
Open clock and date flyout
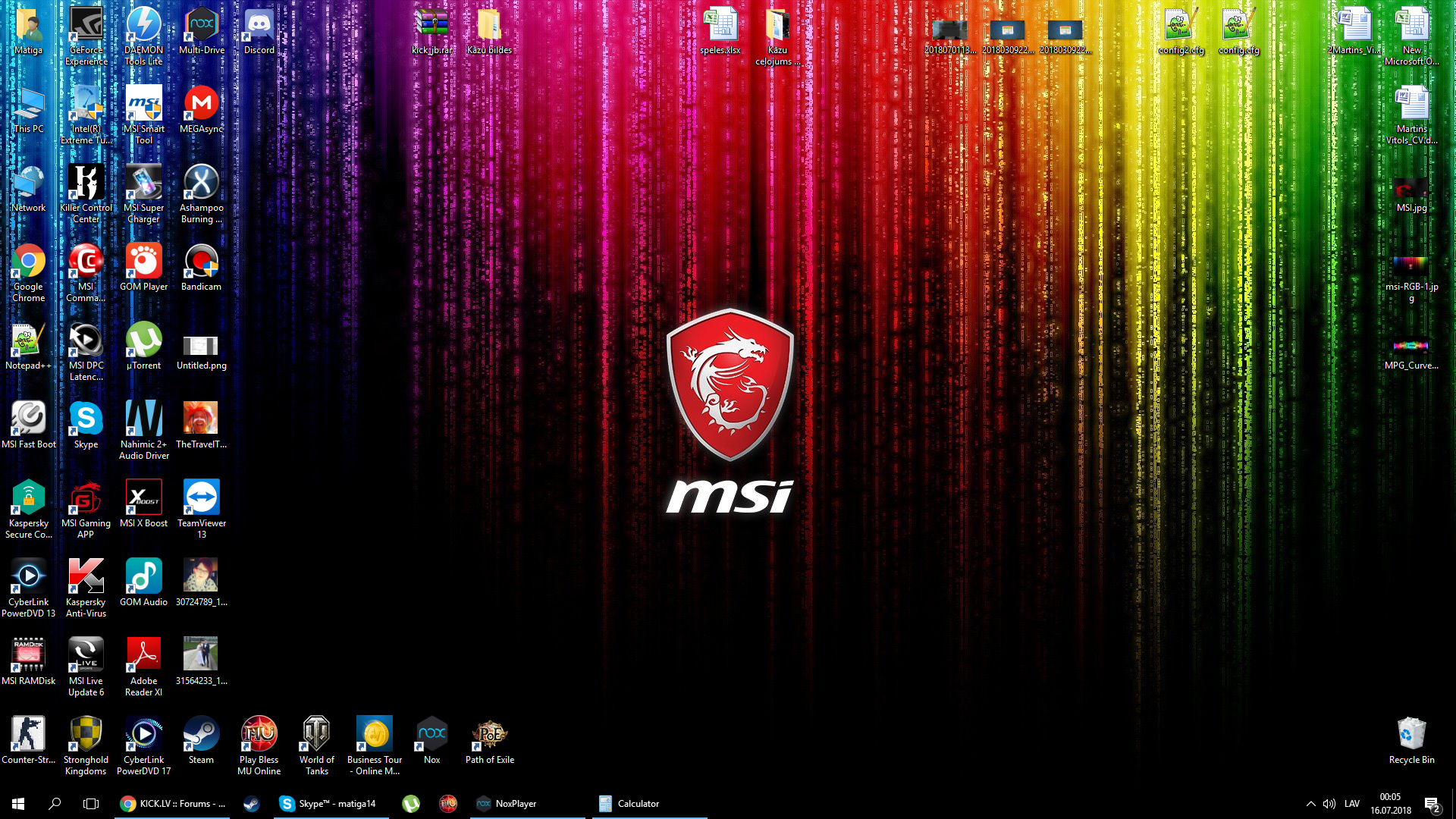point(1391,804)
